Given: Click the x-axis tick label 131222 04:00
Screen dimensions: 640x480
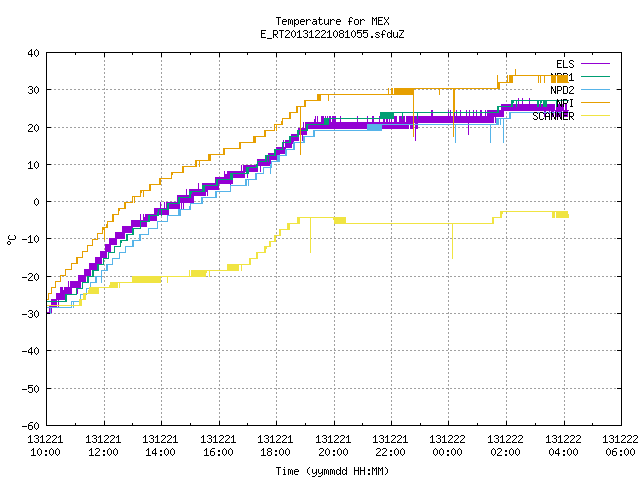Looking at the screenshot, I should click(x=564, y=446).
